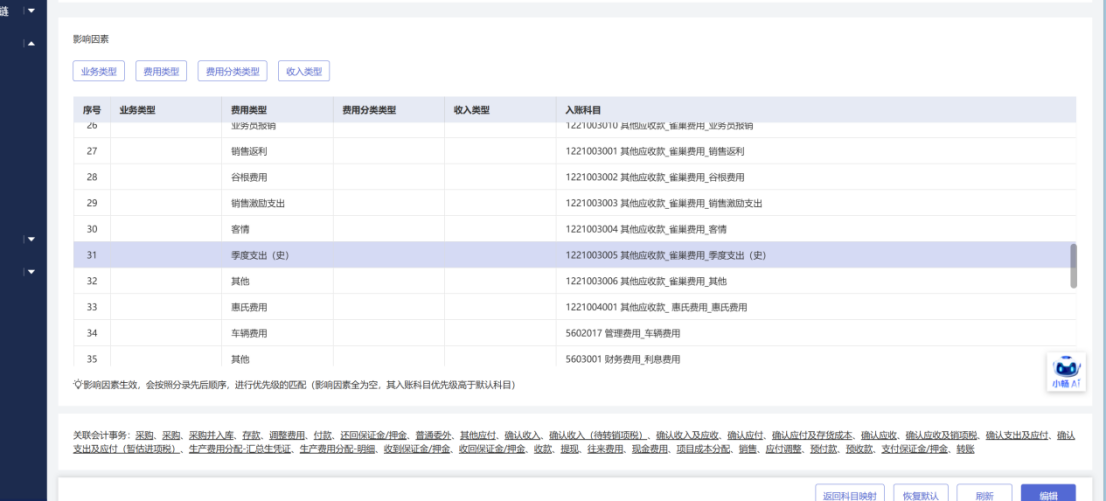Open the 提现 link
The image size is (1106, 501).
pos(569,449)
